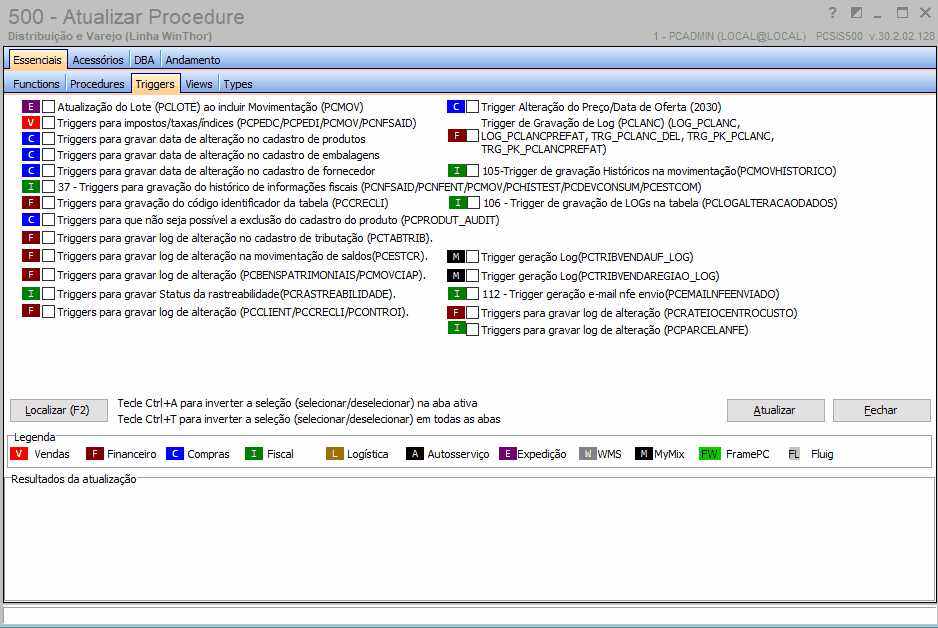The width and height of the screenshot is (938, 628).
Task: Switch to the Procedures sub-tab
Action: click(x=97, y=84)
